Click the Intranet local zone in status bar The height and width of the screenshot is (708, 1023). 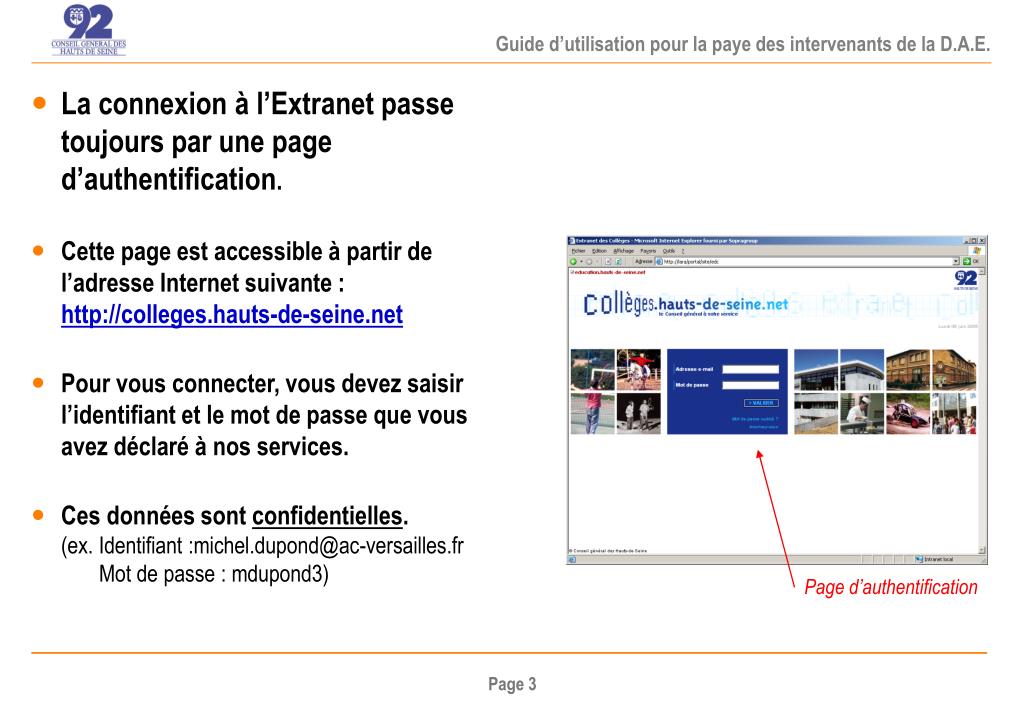(934, 559)
